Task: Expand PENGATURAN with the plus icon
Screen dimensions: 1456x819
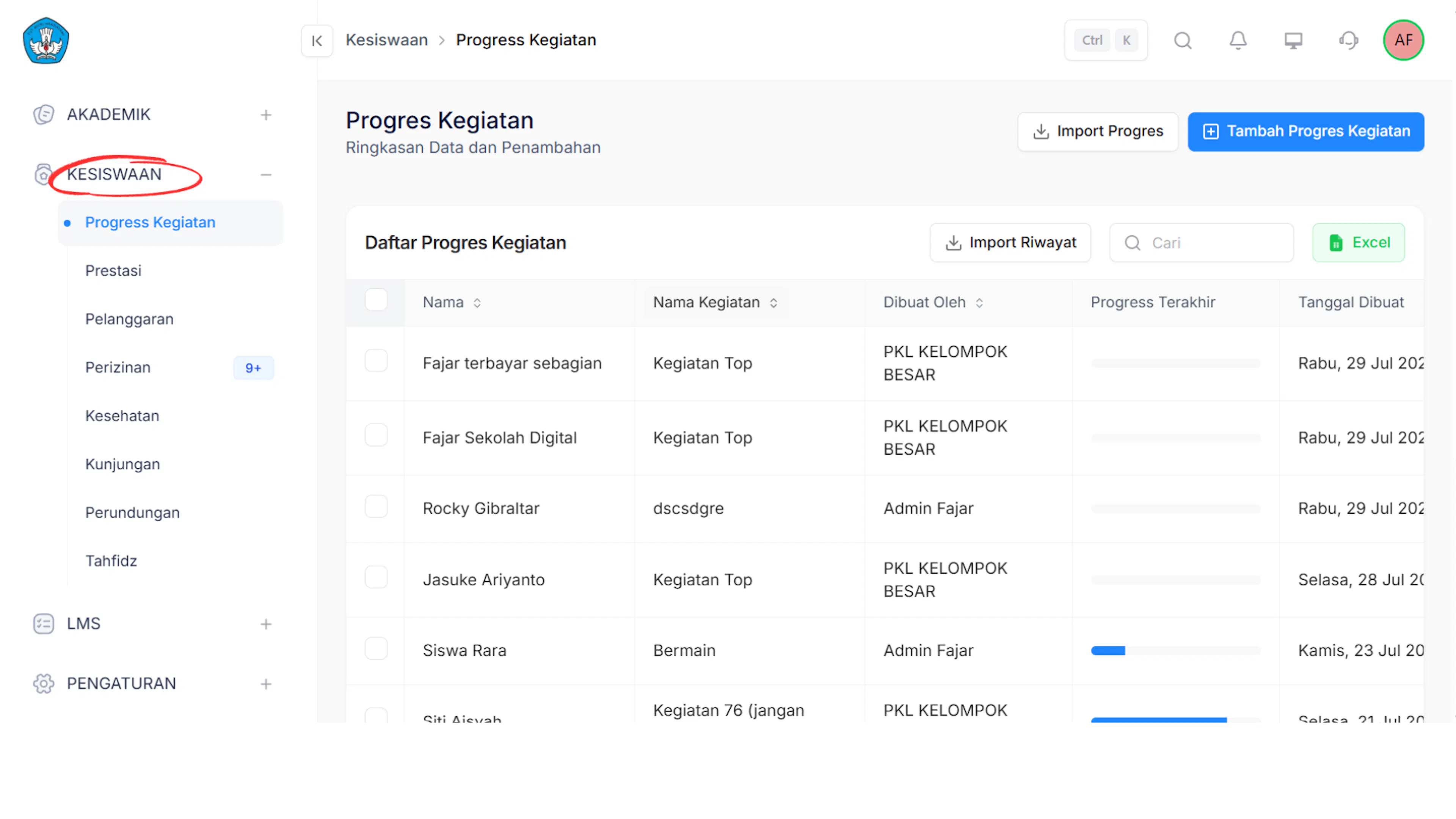Action: pos(266,684)
